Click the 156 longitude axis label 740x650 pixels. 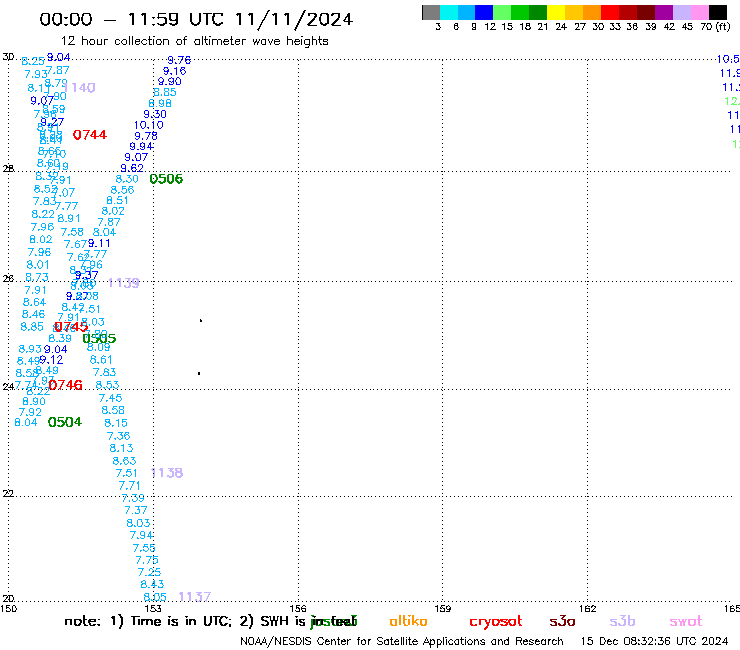tap(298, 608)
